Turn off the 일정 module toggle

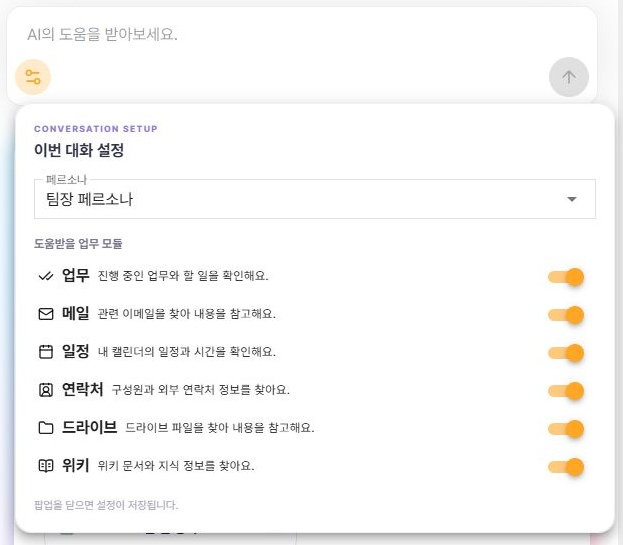coord(566,353)
